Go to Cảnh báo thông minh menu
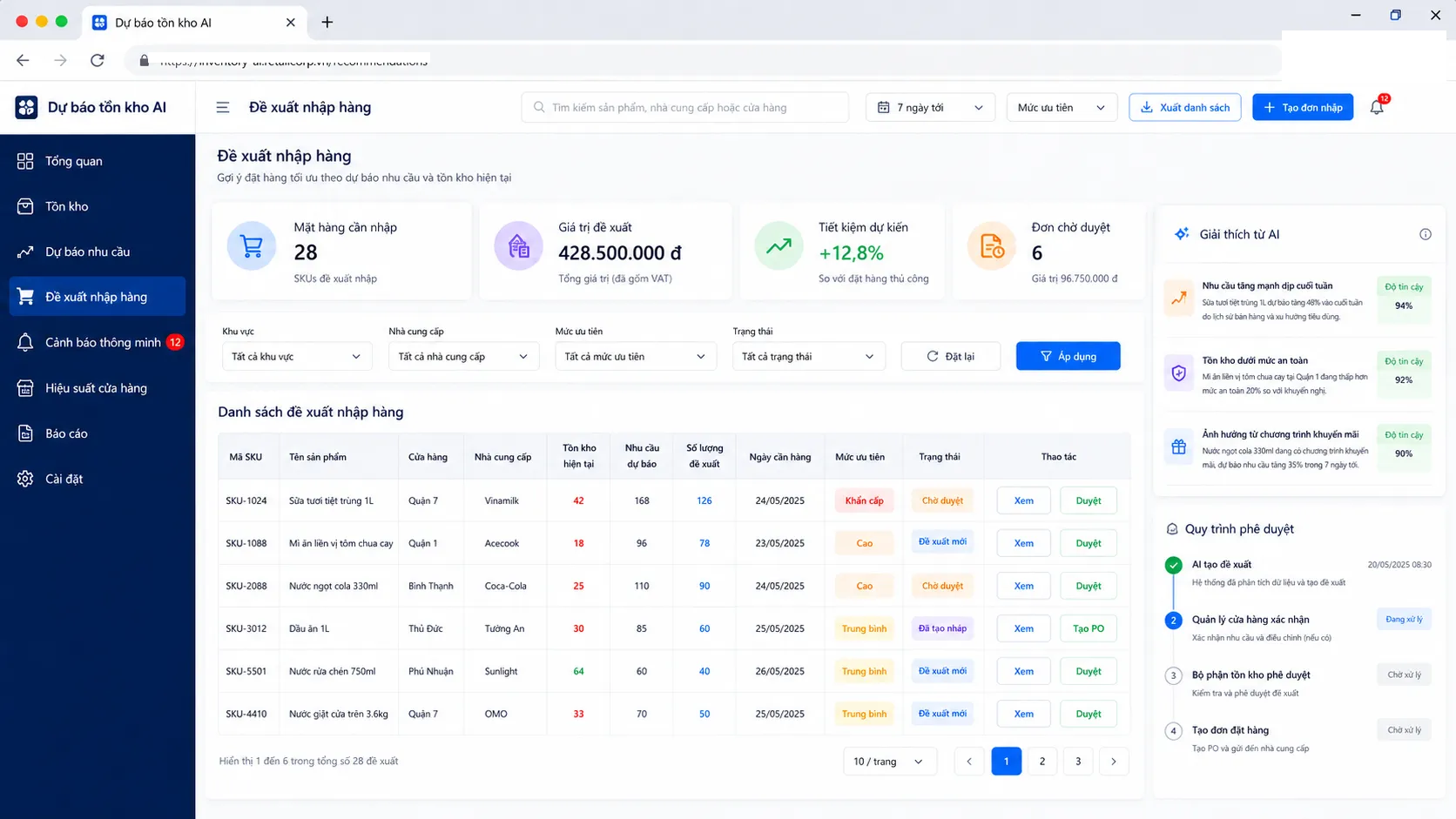This screenshot has height=819, width=1456. (98, 342)
